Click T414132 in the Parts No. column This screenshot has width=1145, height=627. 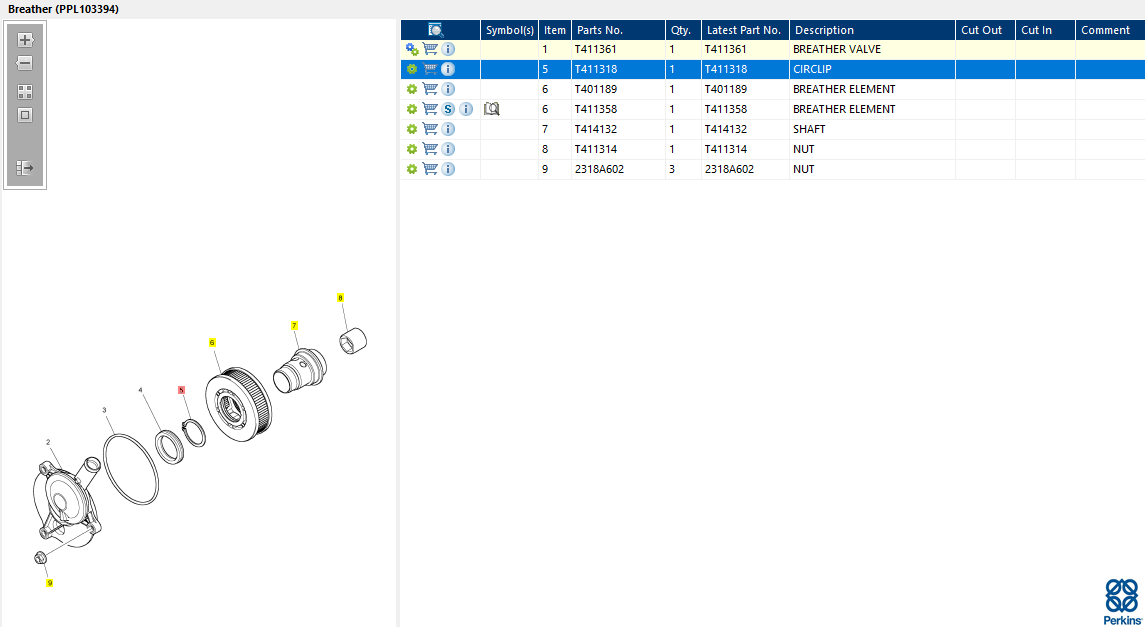[x=596, y=129]
